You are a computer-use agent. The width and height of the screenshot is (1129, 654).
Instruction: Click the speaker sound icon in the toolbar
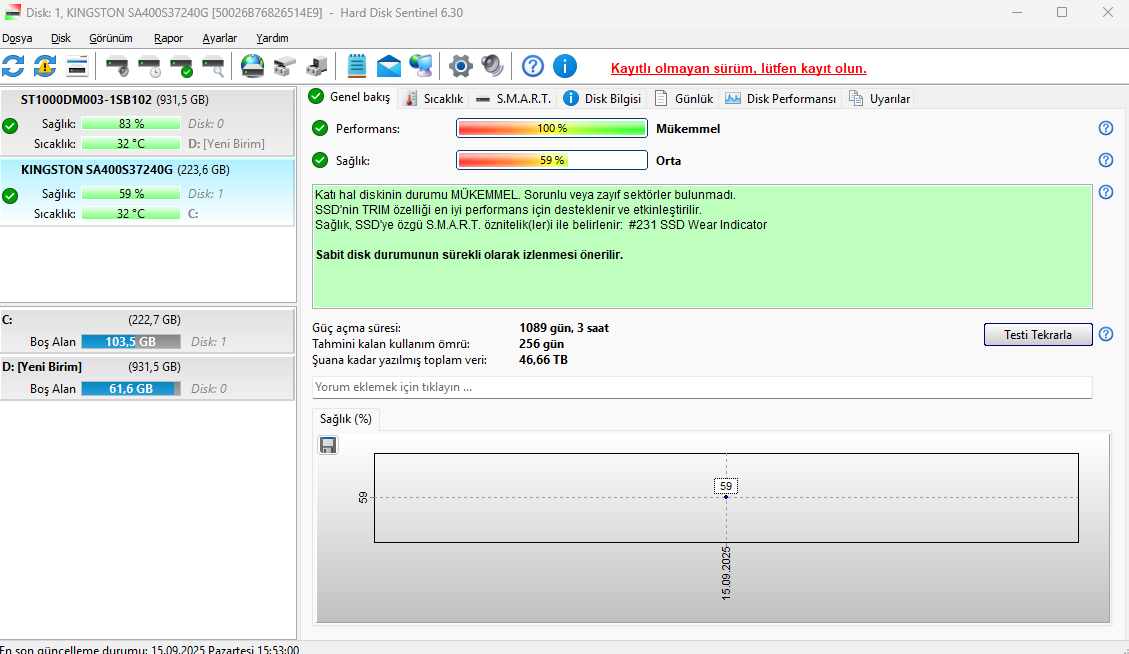(492, 66)
